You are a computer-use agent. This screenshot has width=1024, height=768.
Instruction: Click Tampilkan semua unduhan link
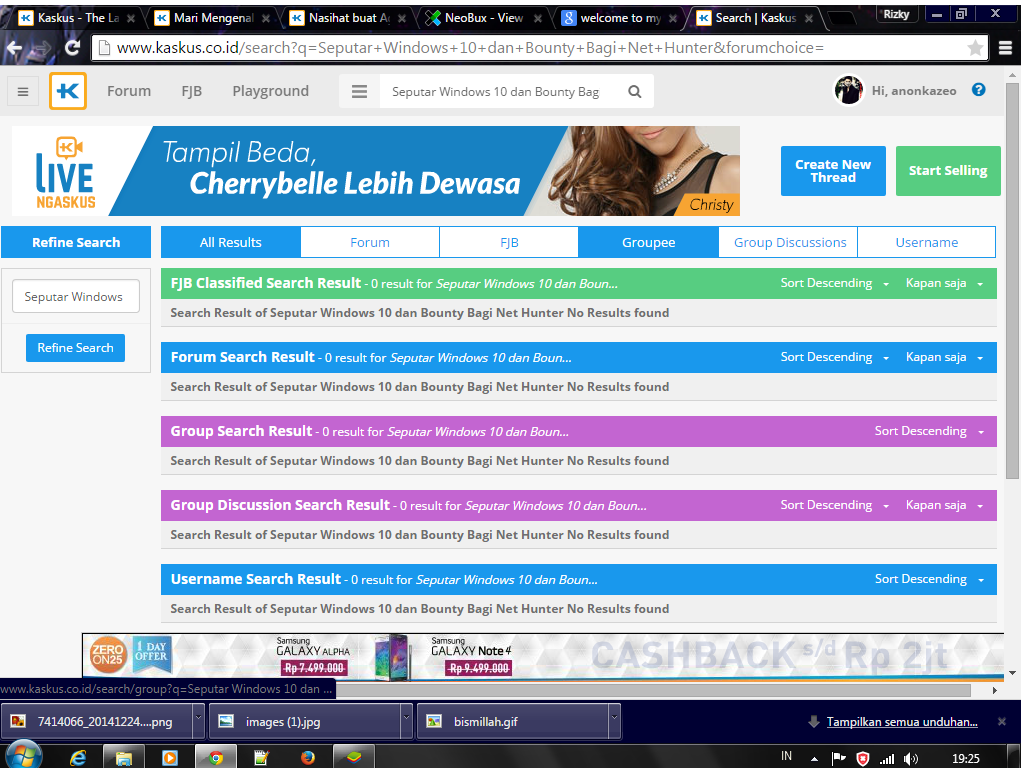point(902,722)
